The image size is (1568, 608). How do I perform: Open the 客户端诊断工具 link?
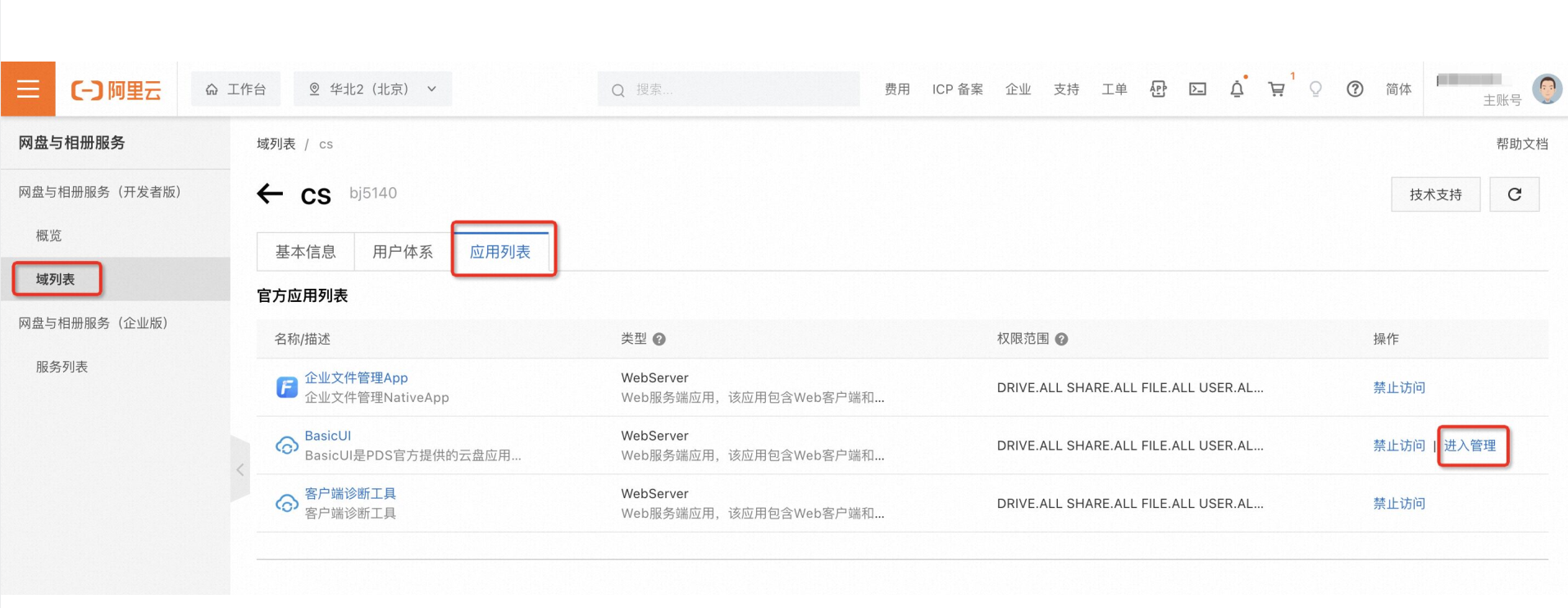click(x=350, y=493)
